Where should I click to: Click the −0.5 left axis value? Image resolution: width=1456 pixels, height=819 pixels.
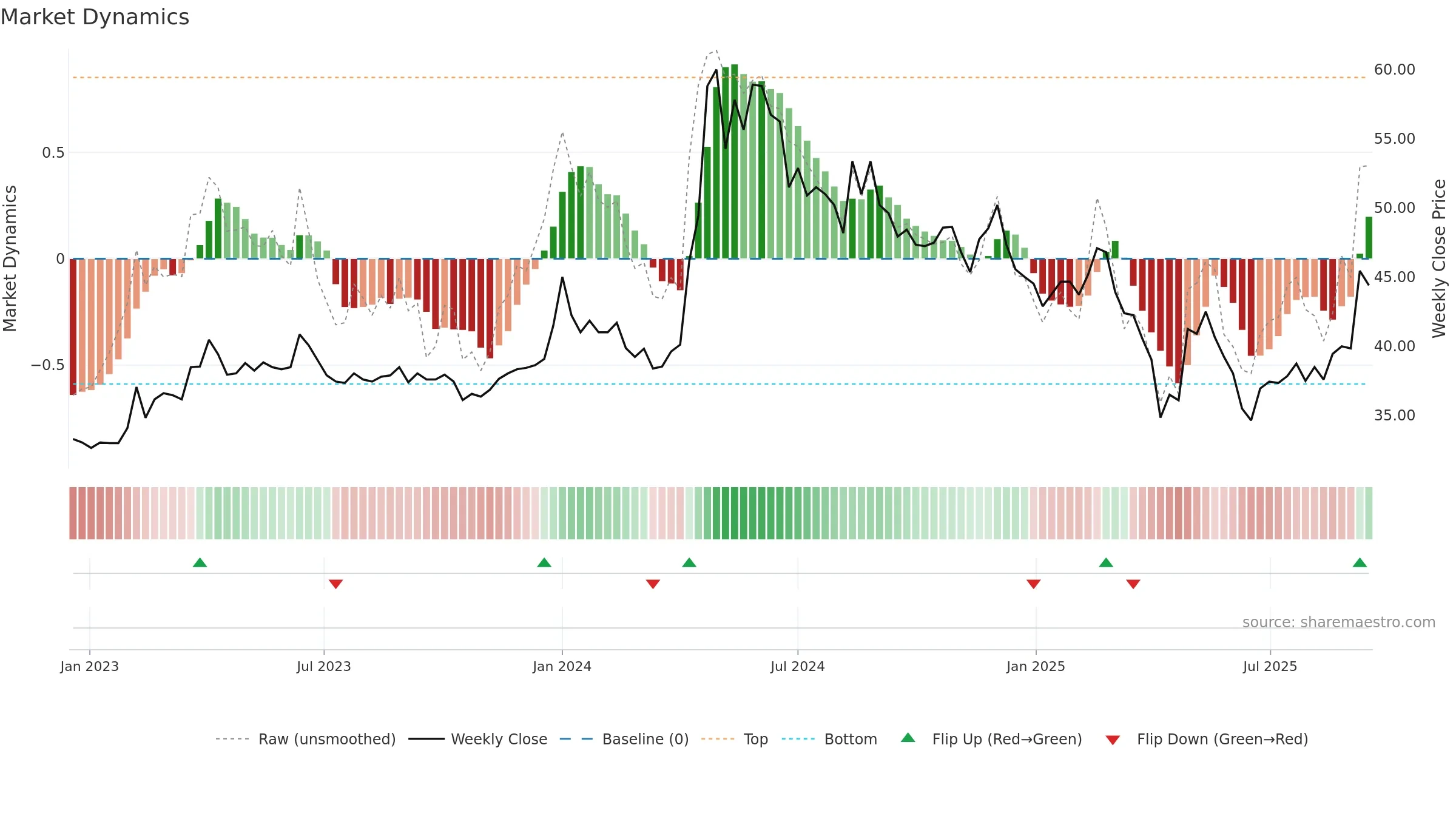click(48, 365)
